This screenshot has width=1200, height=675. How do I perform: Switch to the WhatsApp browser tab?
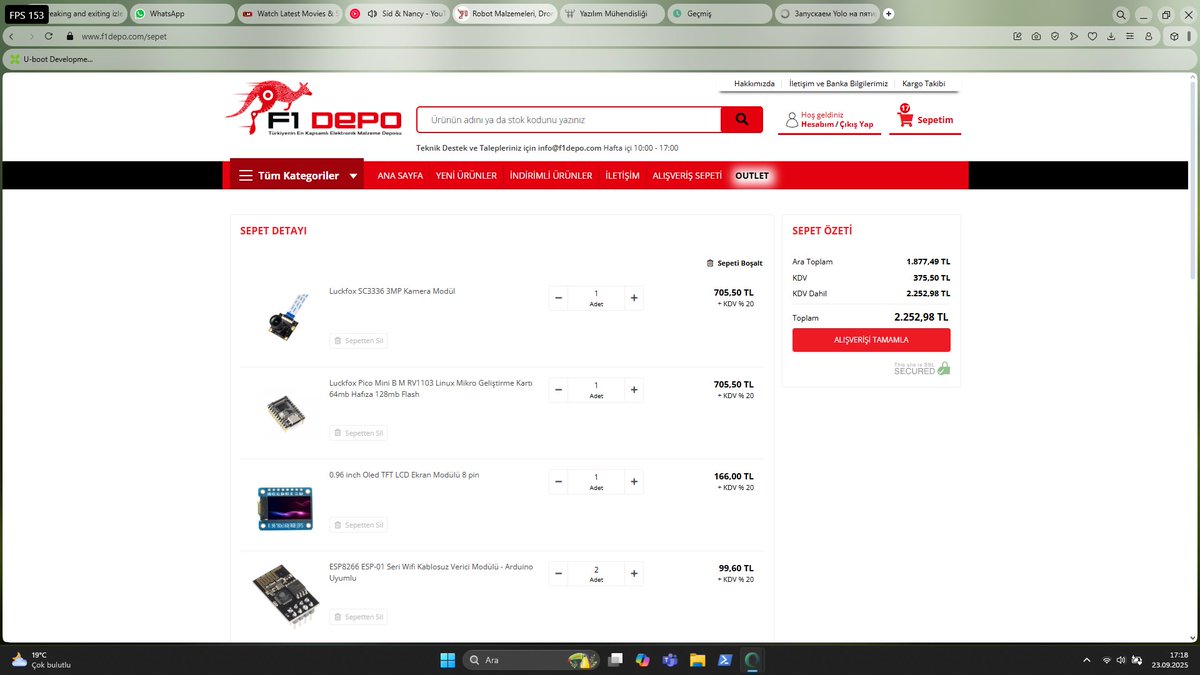point(180,14)
